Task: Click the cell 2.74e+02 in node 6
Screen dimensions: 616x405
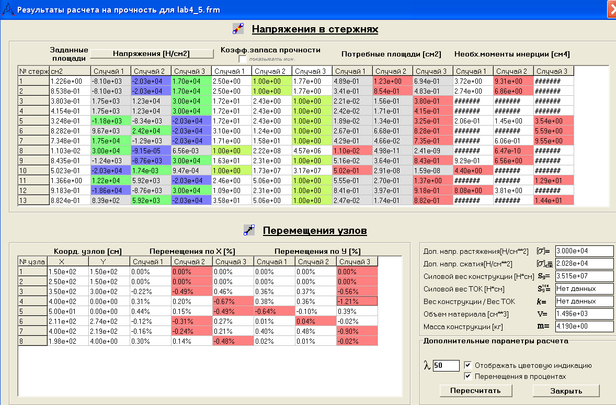Action: pos(109,321)
